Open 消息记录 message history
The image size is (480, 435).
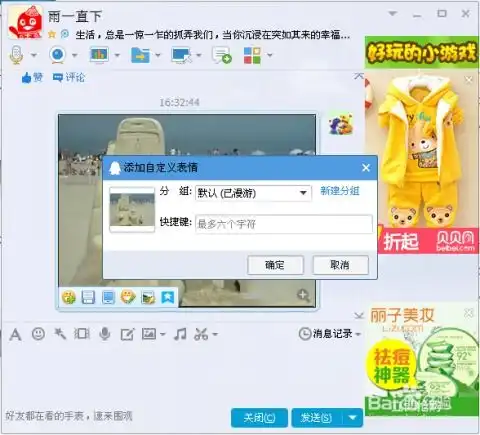(x=326, y=334)
